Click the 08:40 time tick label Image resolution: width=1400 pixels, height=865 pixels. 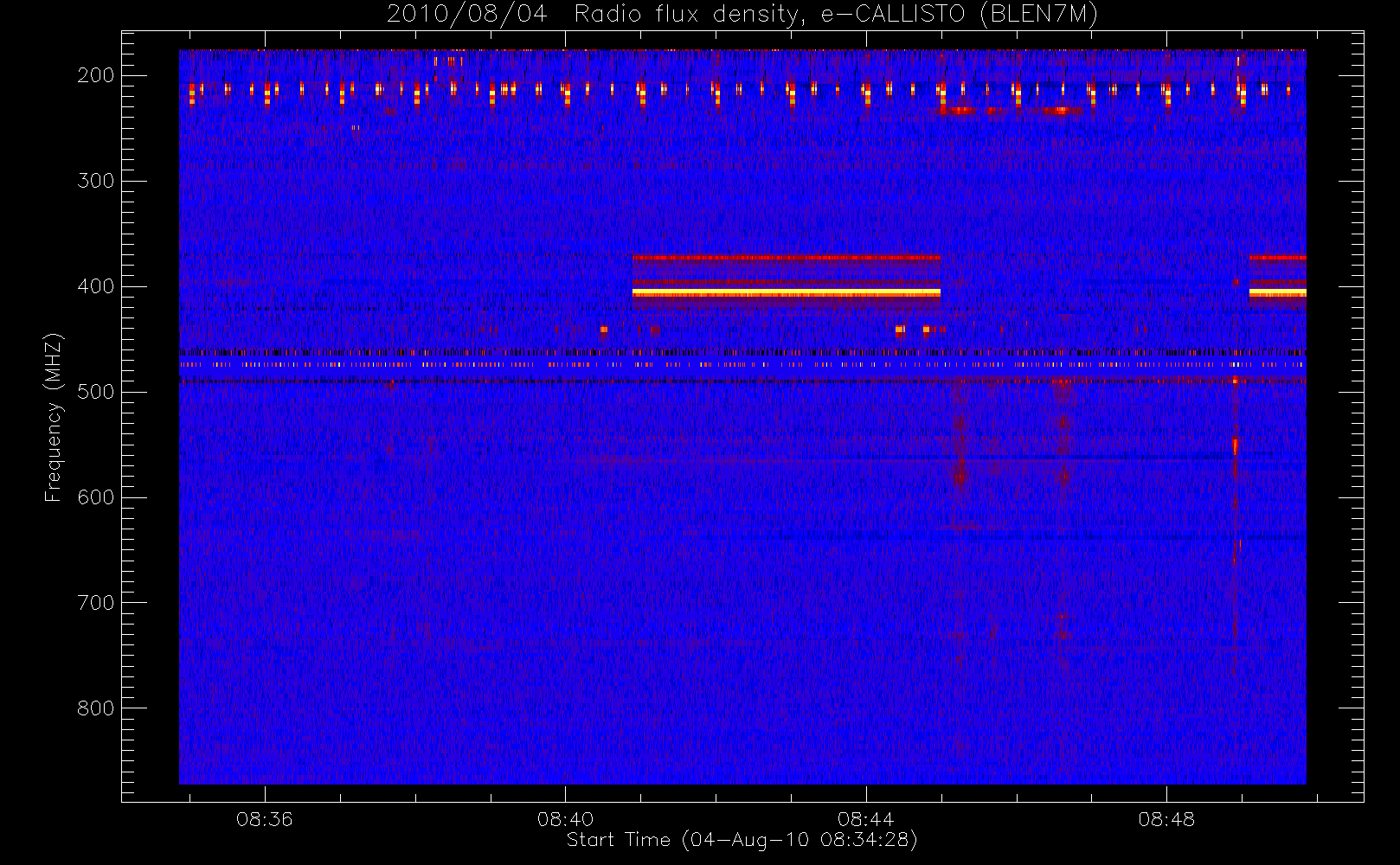[x=565, y=819]
